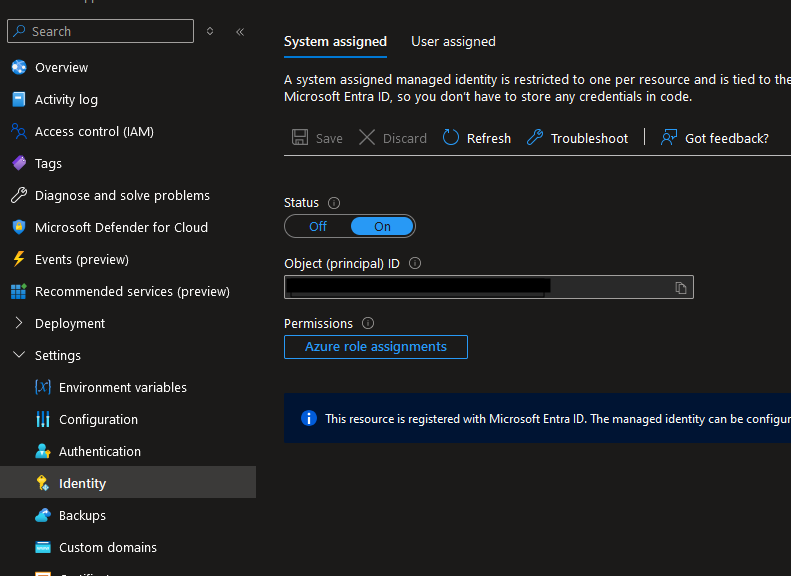The width and height of the screenshot is (791, 576).
Task: Click the Backups cloud icon
Action: point(42,515)
